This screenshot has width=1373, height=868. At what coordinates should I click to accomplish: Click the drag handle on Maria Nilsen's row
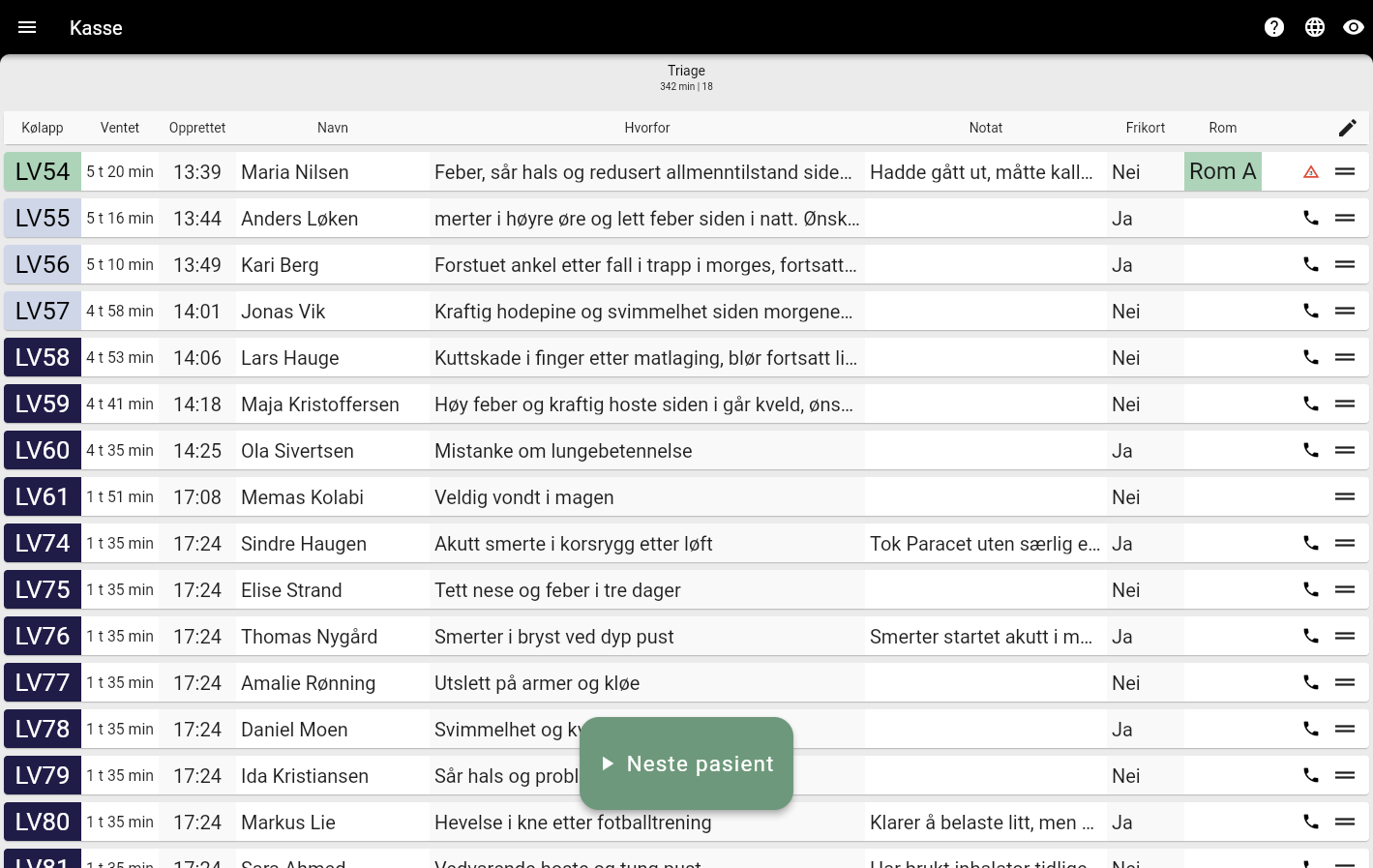pos(1345,171)
